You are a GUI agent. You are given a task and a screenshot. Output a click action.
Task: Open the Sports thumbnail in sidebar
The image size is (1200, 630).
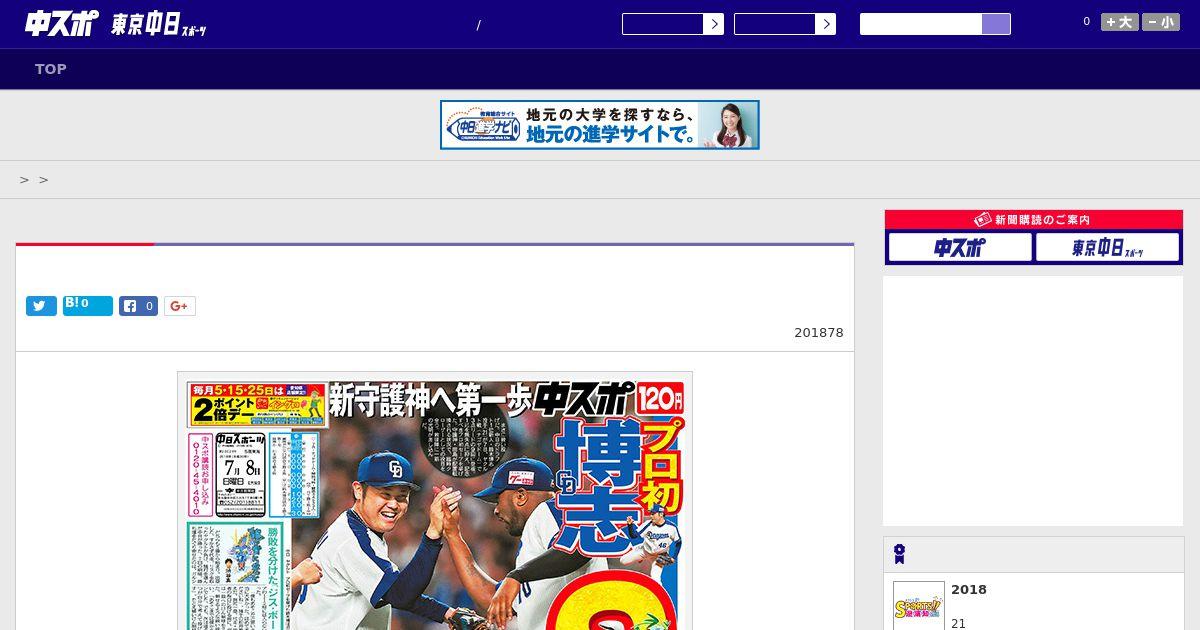[919, 606]
